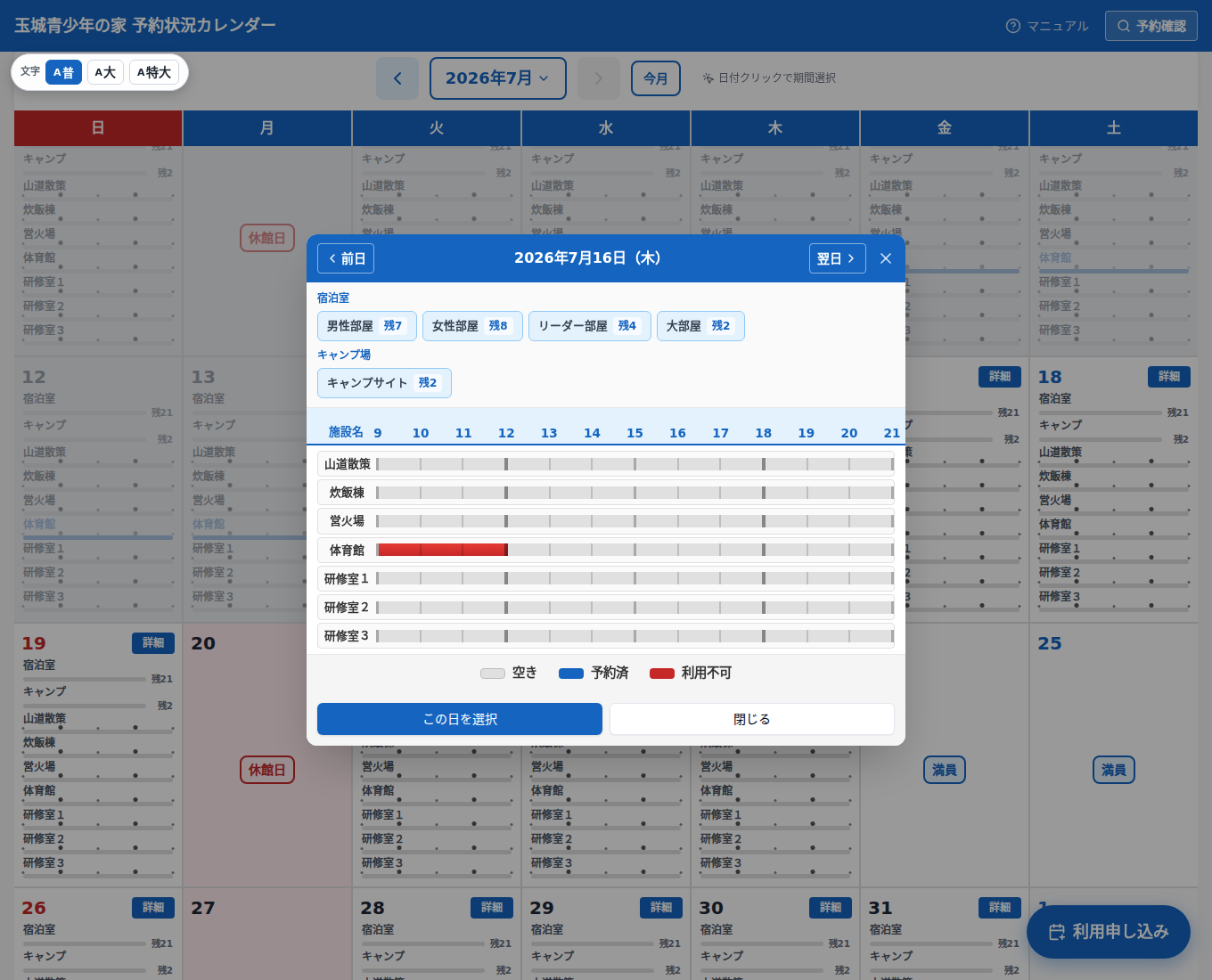Click 空き grey legend swatch
1212x980 pixels.
(x=493, y=674)
